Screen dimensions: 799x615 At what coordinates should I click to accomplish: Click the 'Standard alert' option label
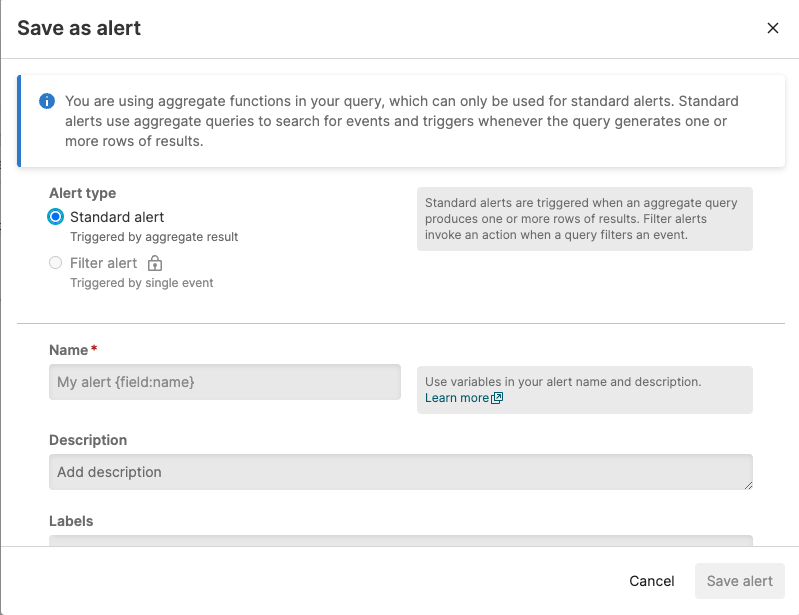point(117,217)
